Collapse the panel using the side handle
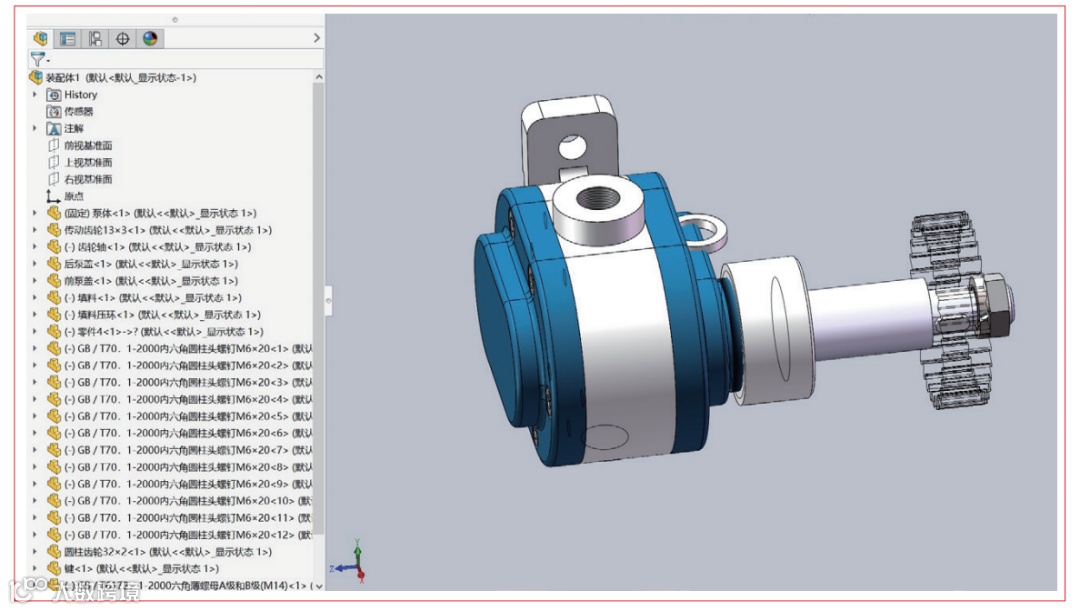Image resolution: width=1080 pixels, height=611 pixels. coord(329,301)
